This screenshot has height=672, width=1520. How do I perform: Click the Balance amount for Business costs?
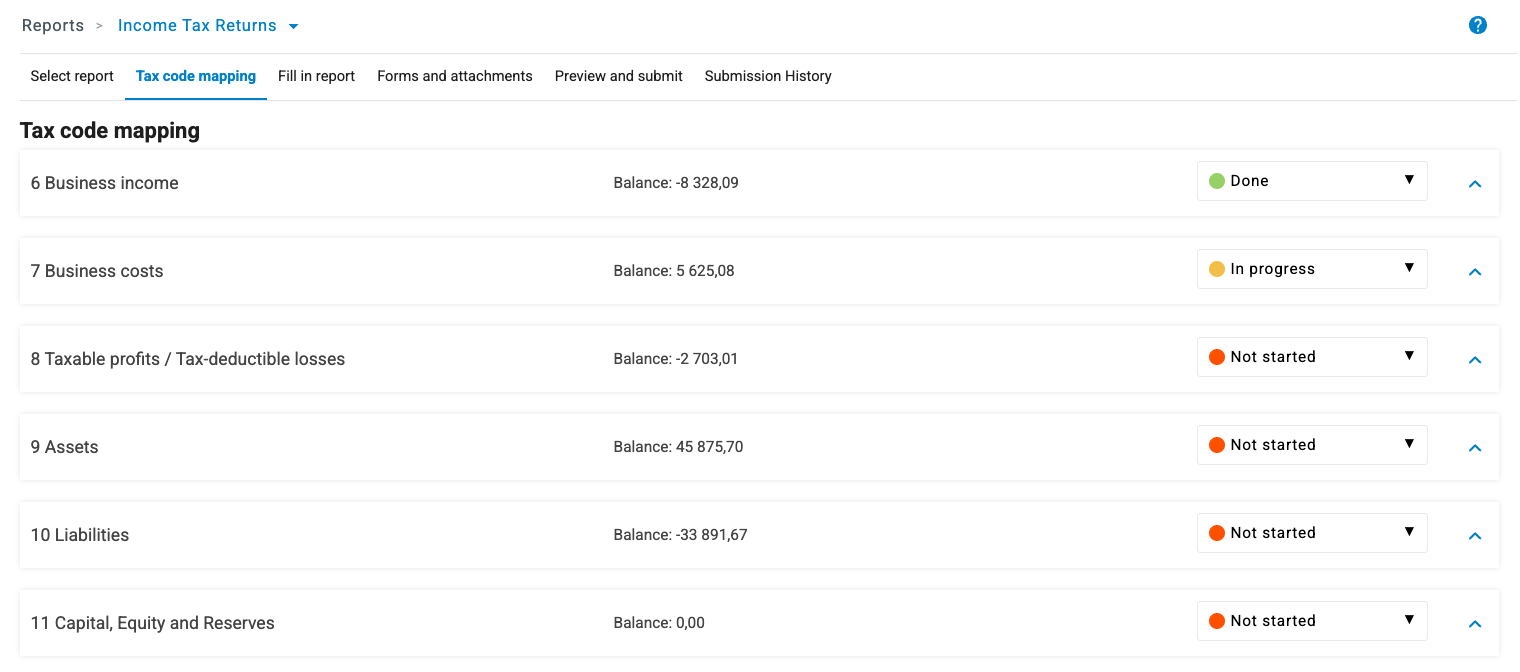click(x=674, y=270)
